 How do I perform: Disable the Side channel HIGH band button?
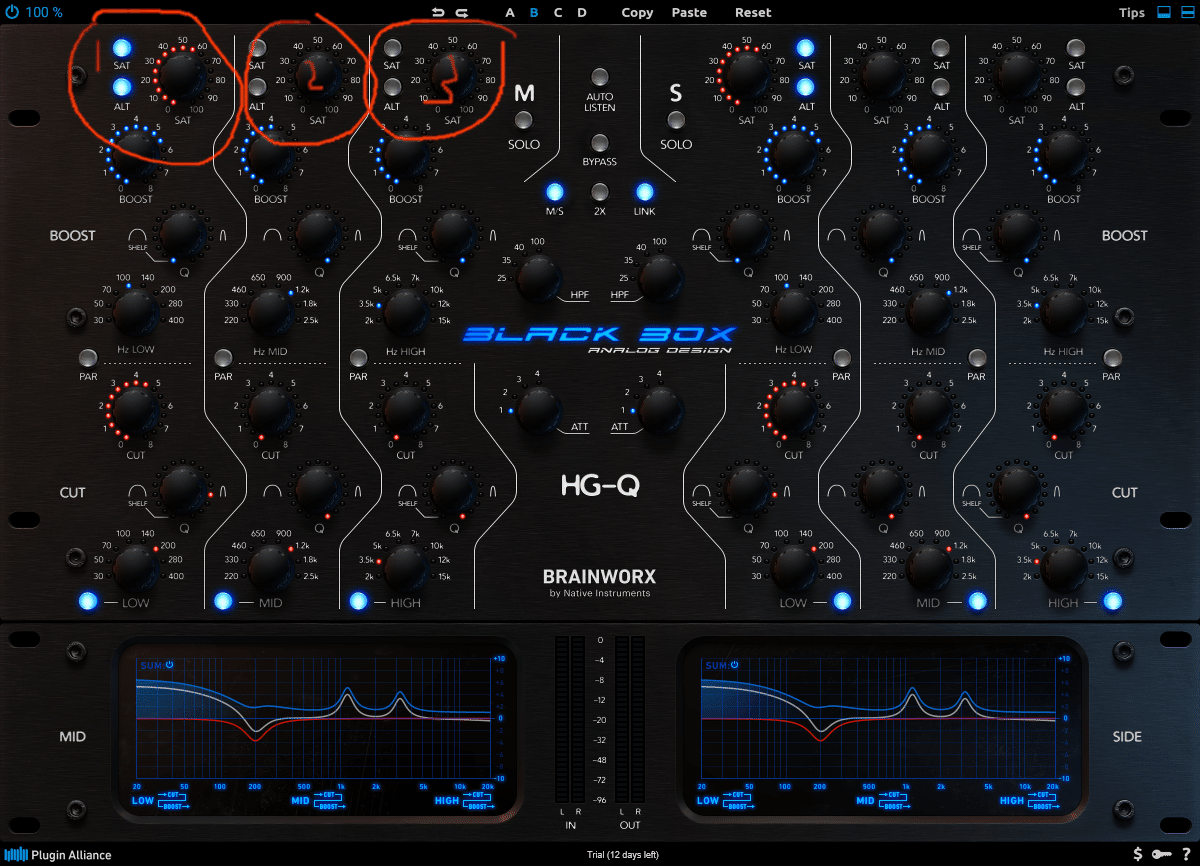tap(1111, 602)
